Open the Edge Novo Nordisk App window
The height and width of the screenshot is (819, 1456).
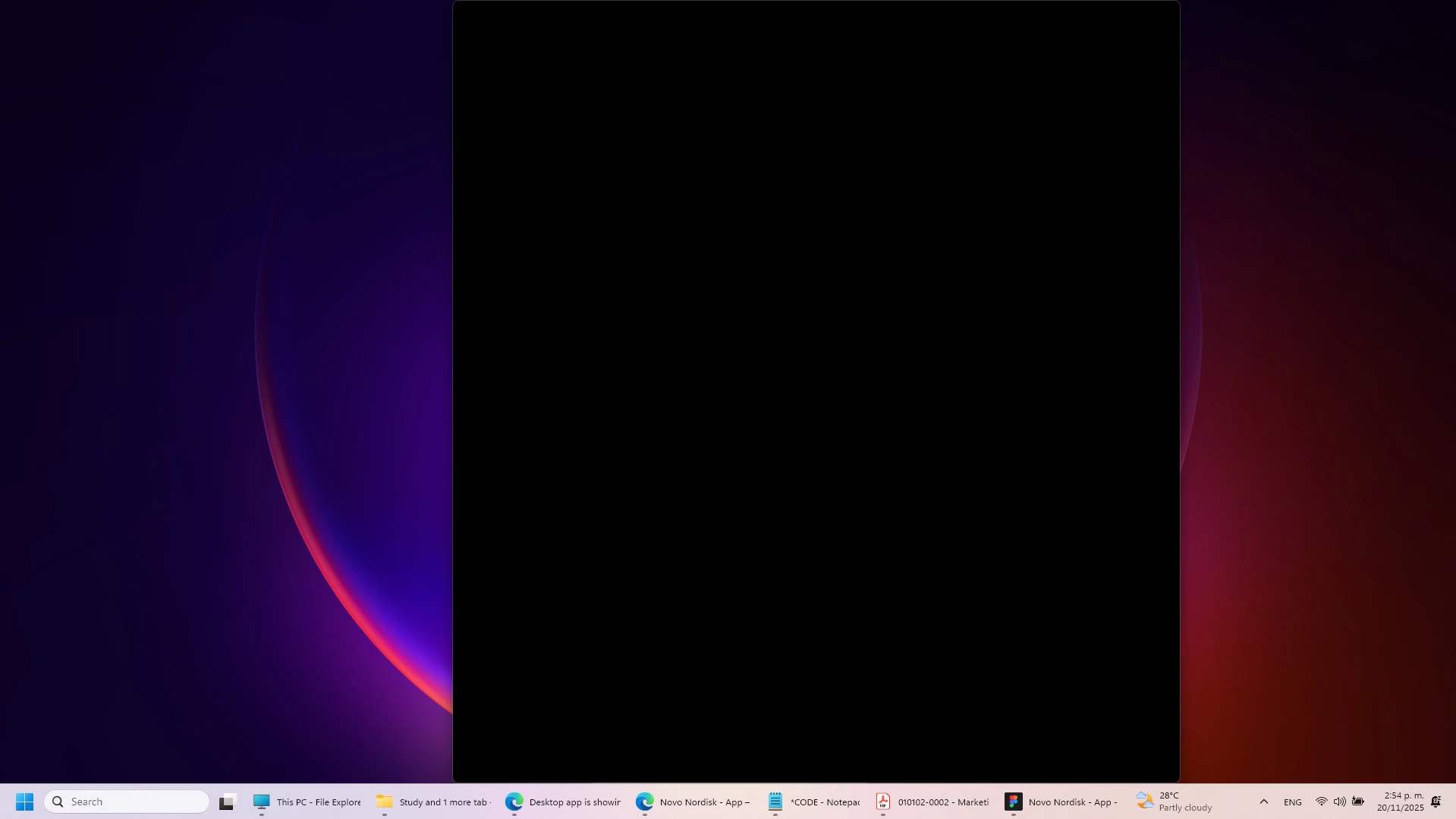(693, 802)
